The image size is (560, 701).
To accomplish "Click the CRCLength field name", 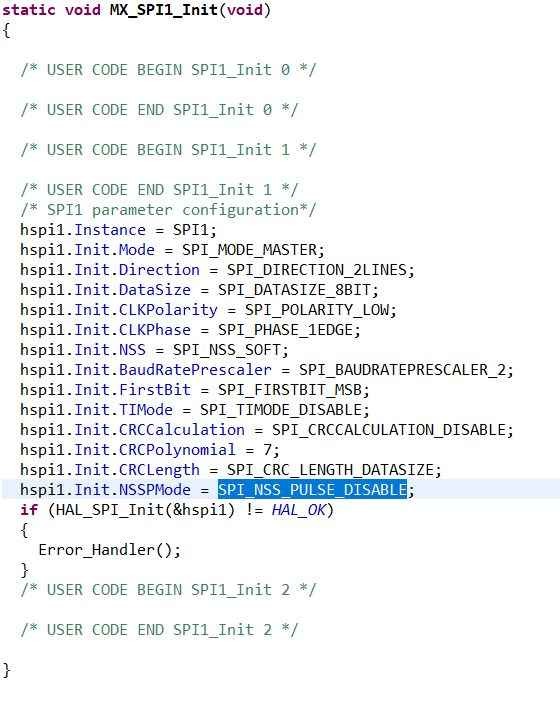I will pyautogui.click(x=159, y=470).
